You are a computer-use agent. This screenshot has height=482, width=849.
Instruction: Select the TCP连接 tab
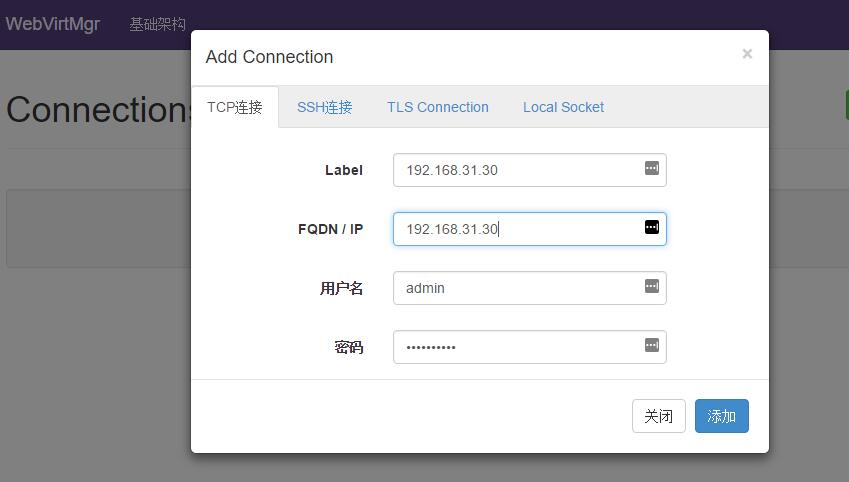(235, 107)
